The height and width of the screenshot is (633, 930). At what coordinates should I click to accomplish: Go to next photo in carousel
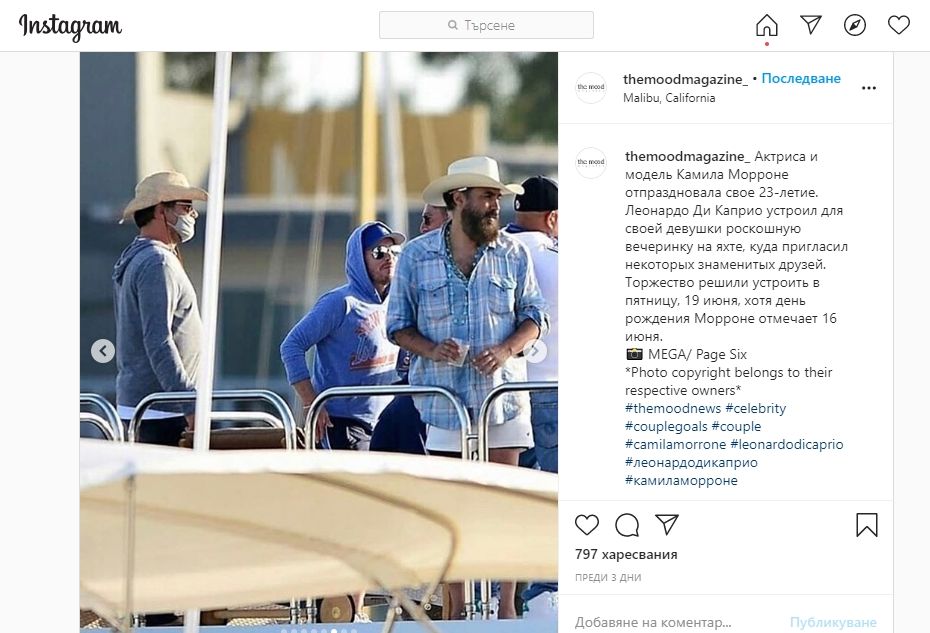tap(534, 351)
